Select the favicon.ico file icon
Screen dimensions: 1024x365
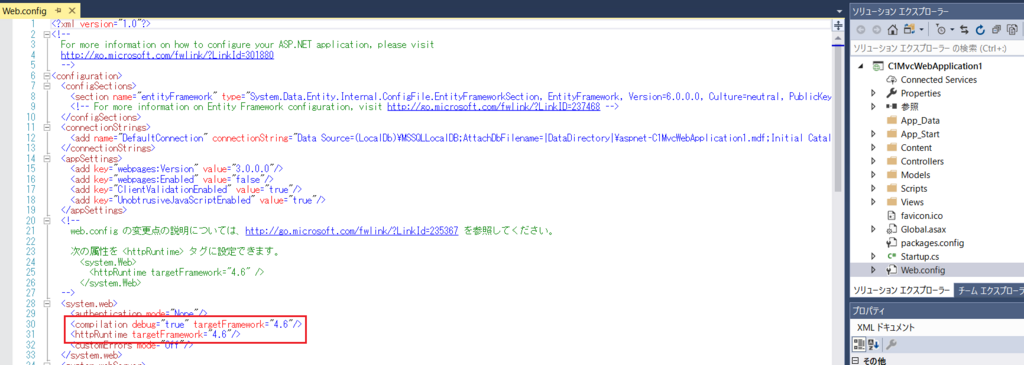tap(891, 215)
